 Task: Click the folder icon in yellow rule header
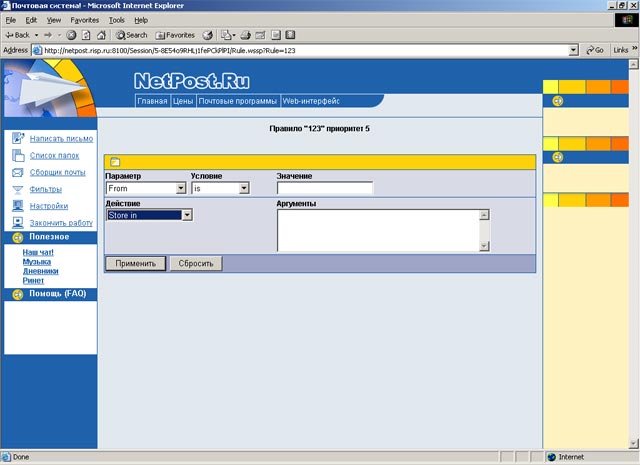click(115, 162)
